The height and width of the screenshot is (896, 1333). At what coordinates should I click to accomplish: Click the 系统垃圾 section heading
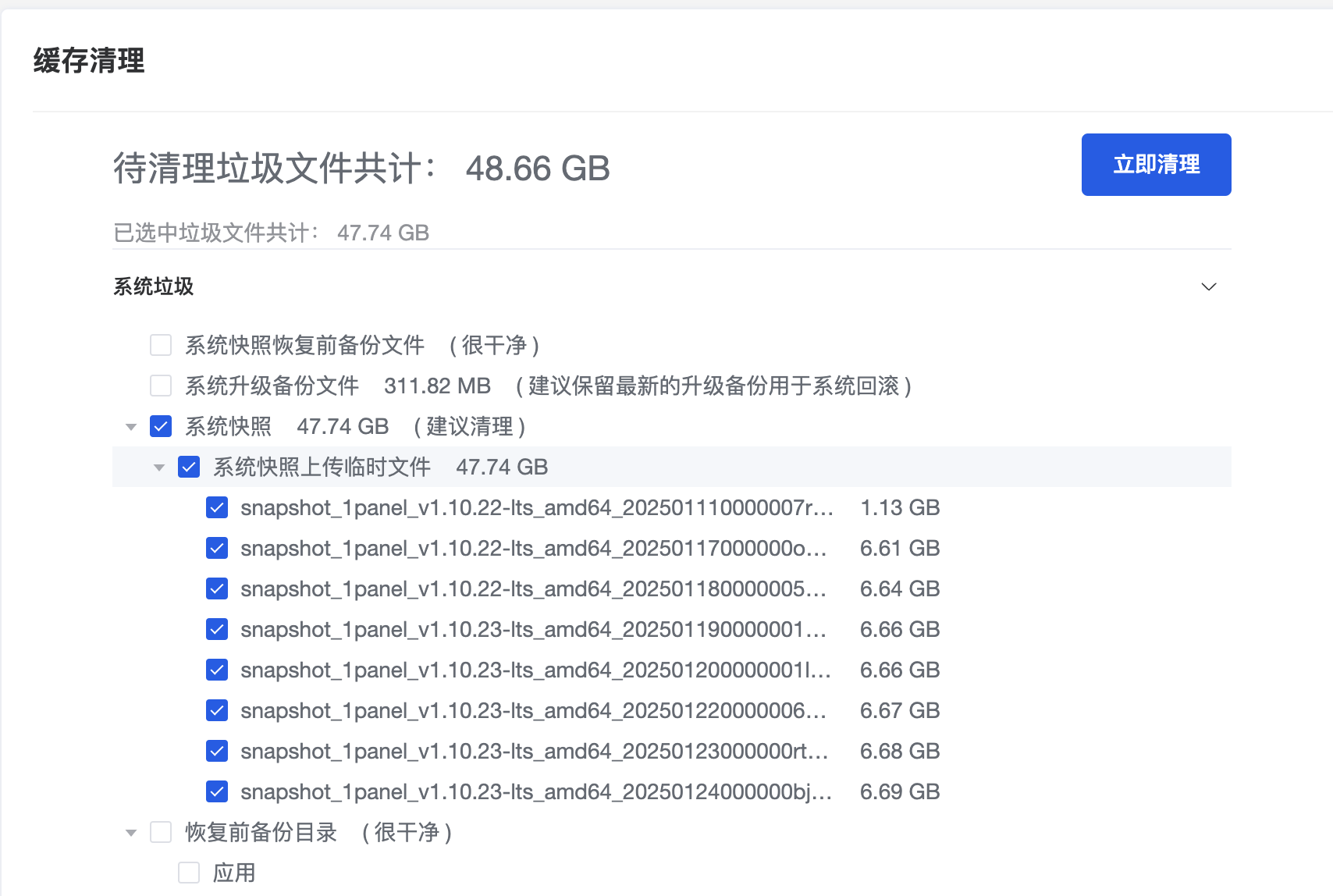pos(154,286)
